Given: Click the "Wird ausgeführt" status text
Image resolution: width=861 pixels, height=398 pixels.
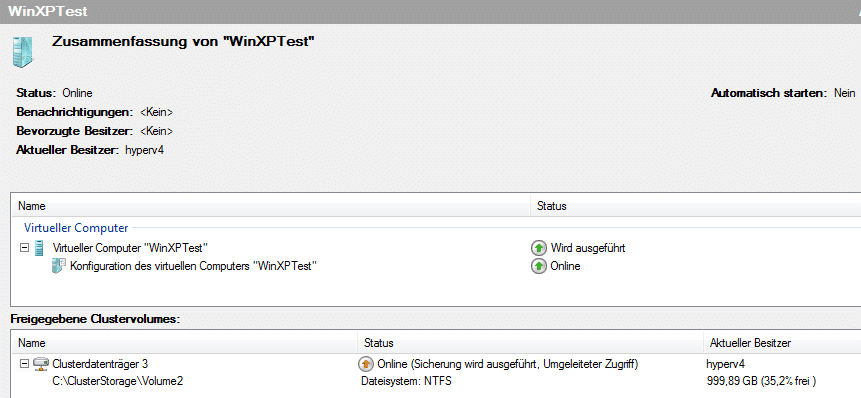Looking at the screenshot, I should [588, 248].
